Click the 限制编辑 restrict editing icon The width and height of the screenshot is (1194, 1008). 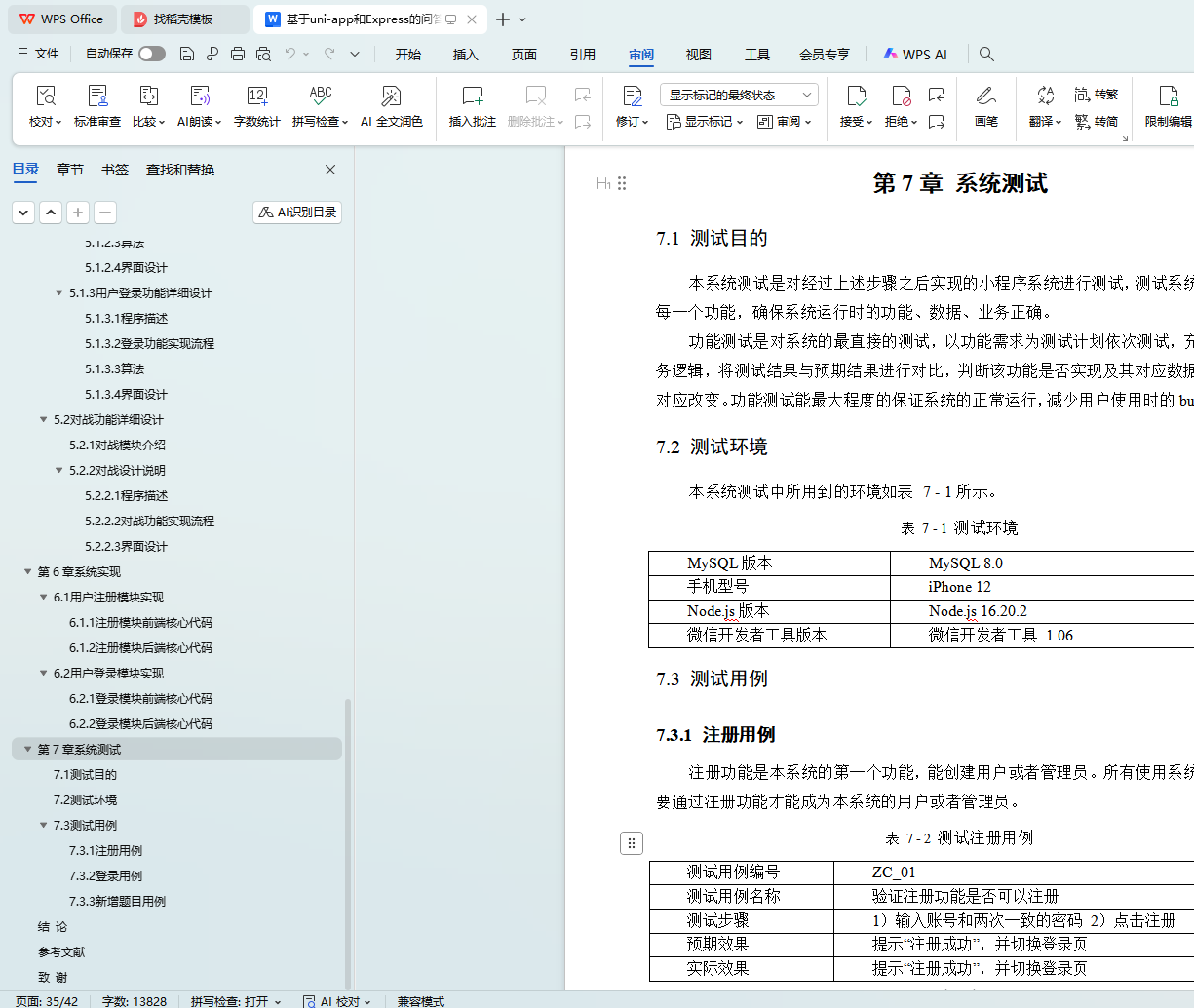coord(1168,97)
